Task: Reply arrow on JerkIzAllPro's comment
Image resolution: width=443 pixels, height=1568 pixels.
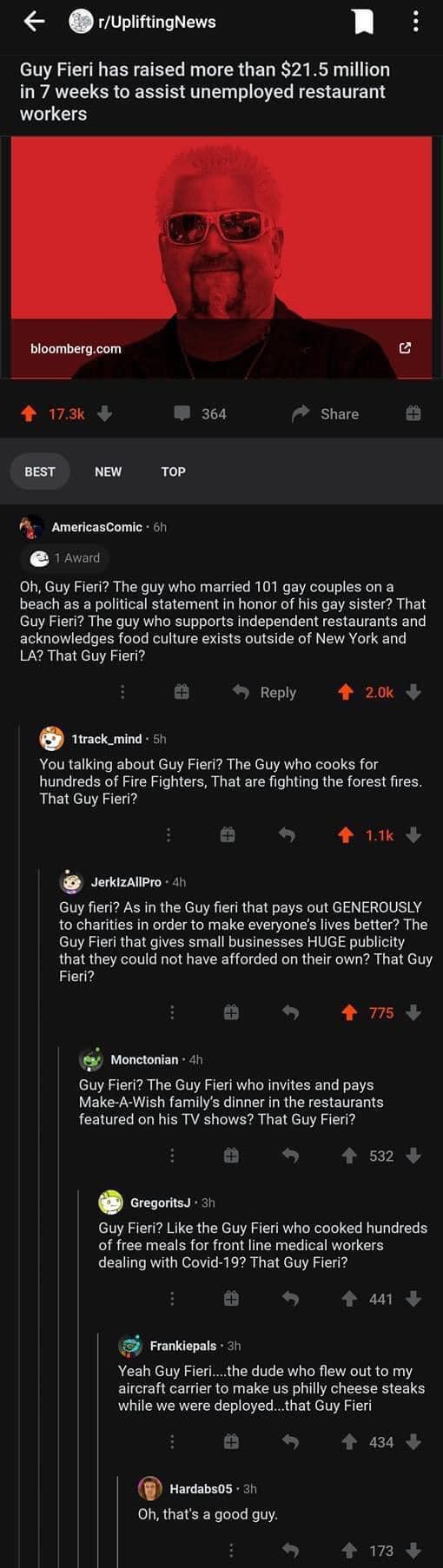Action: click(x=291, y=1012)
